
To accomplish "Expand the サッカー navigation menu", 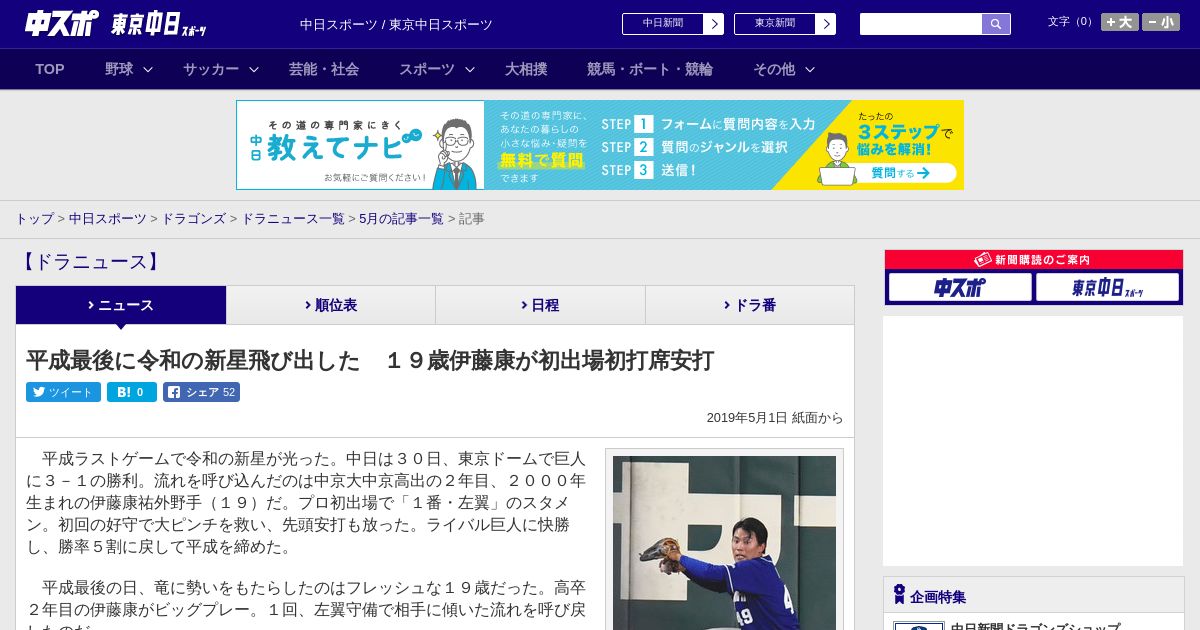I will (221, 69).
